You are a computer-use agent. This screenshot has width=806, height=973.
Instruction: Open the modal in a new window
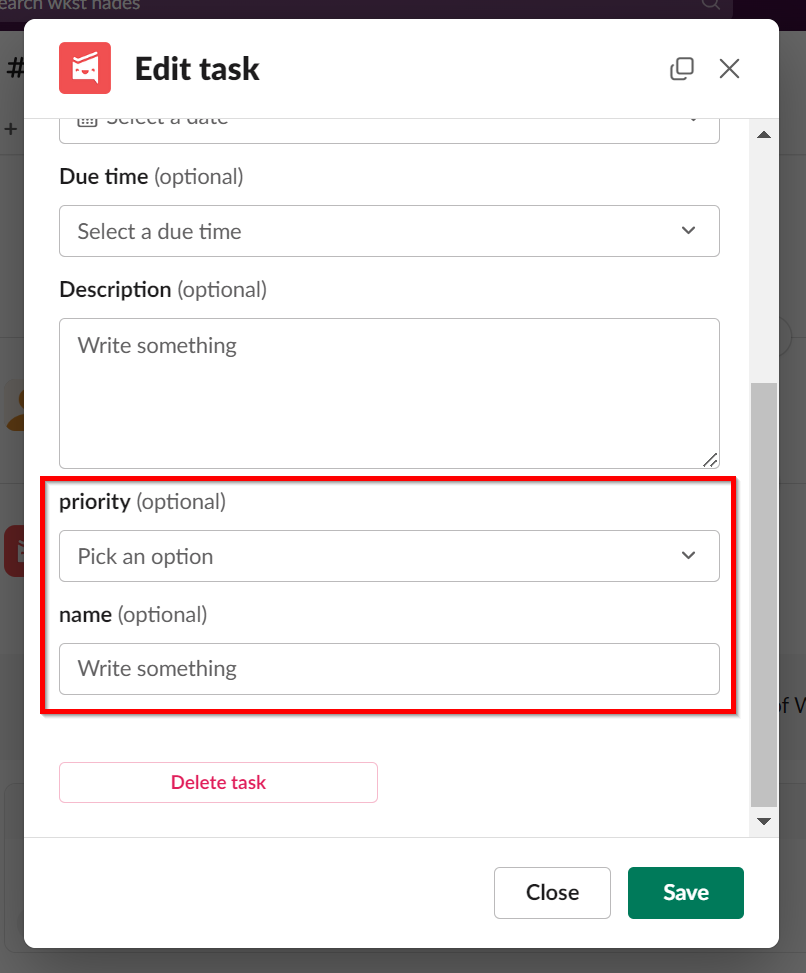(x=682, y=68)
